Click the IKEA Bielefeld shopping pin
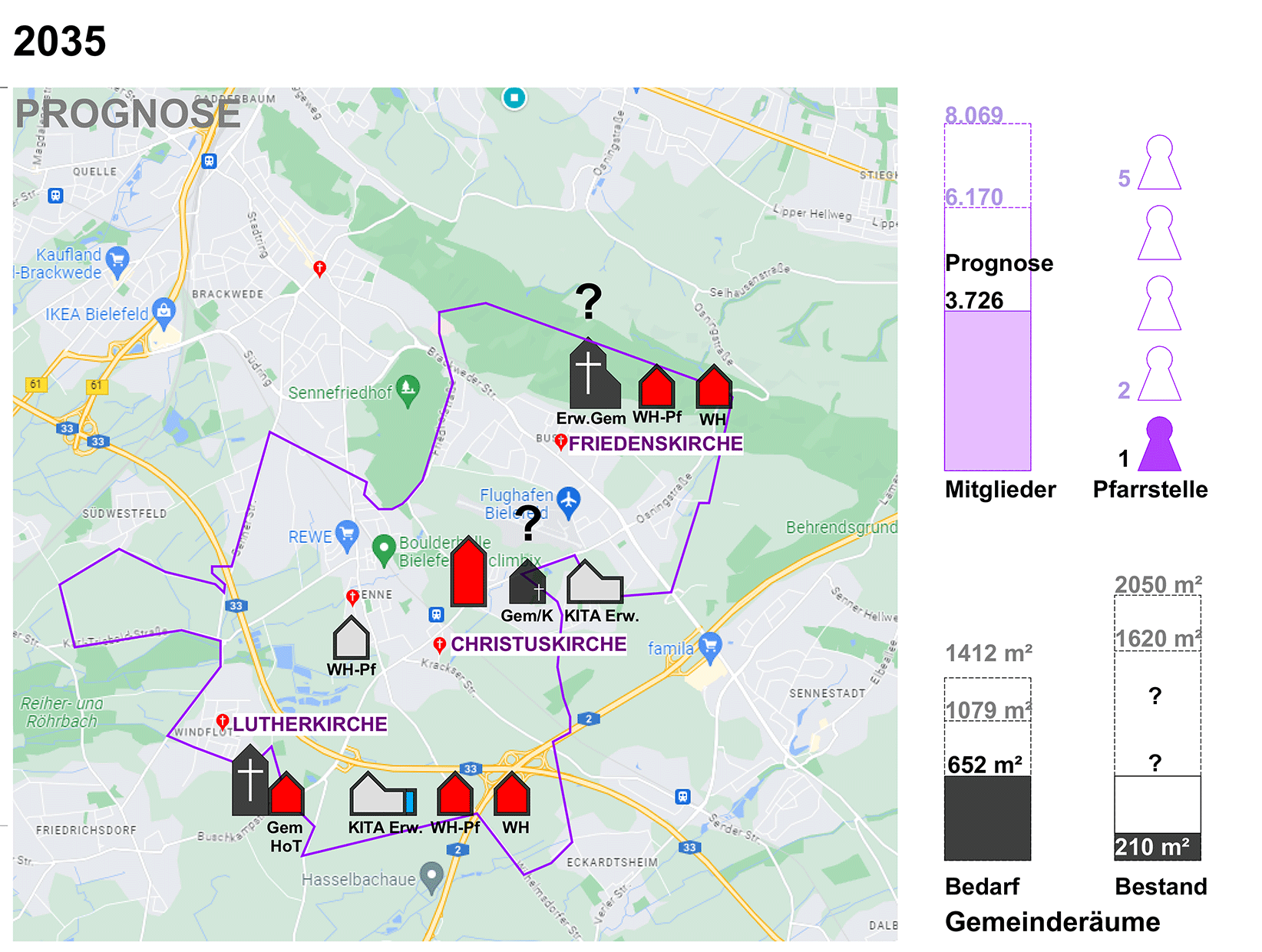This screenshot has width=1262, height=952. click(x=164, y=313)
